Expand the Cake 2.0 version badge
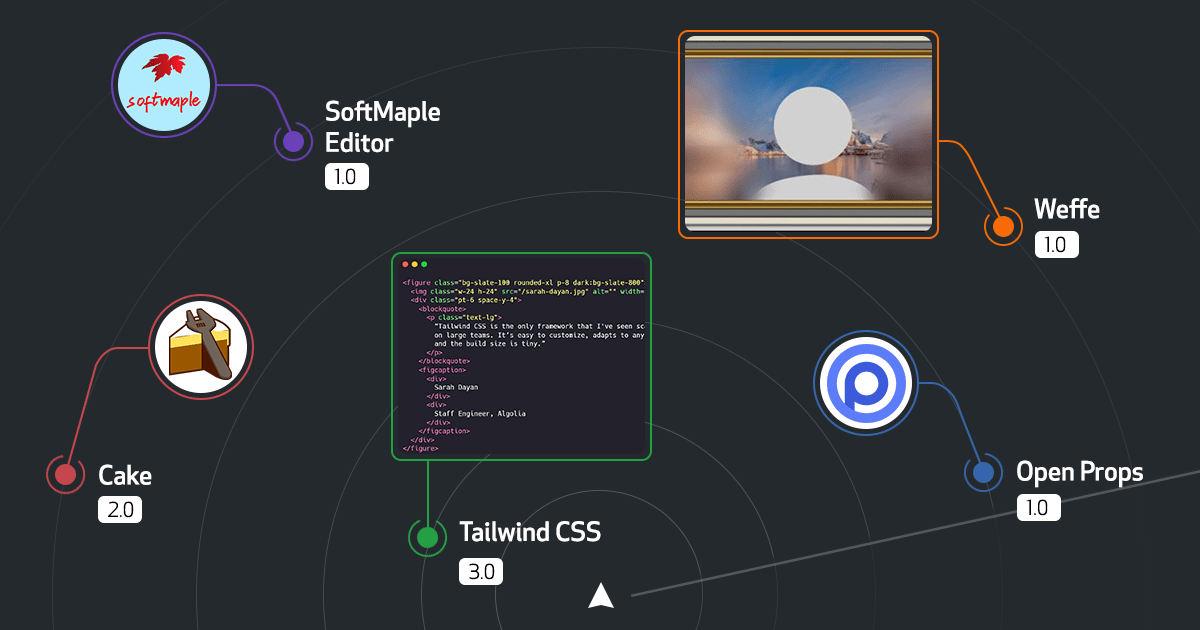1200x630 pixels. point(120,509)
